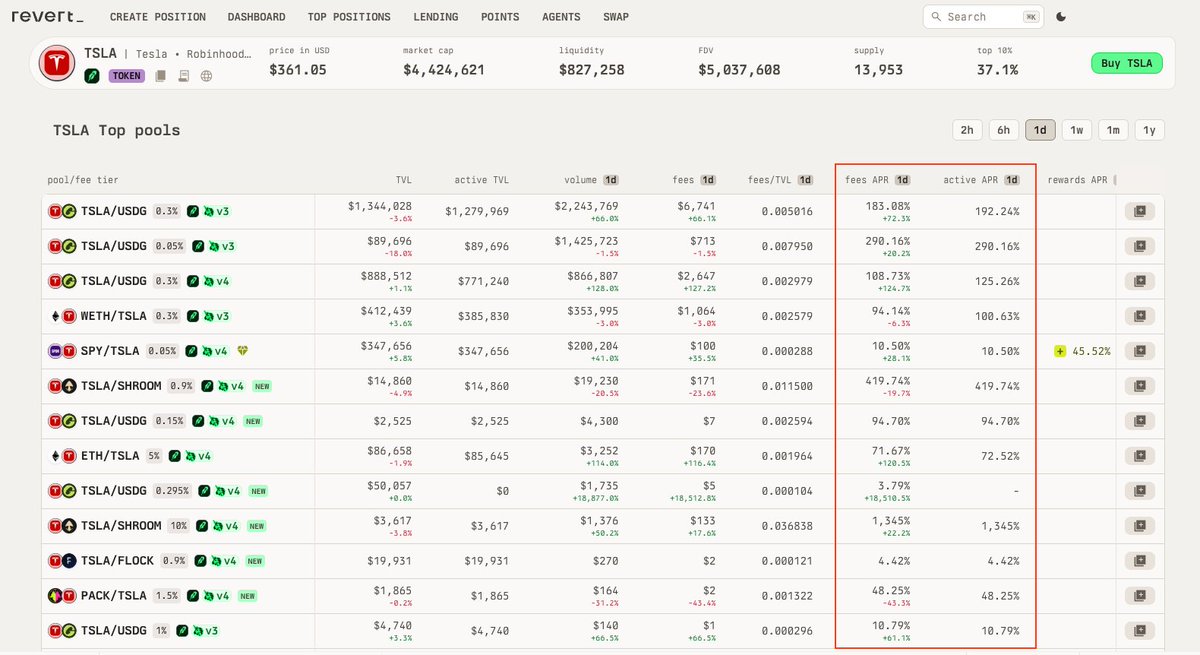Open the CREATE POSITION page
This screenshot has width=1200, height=655.
[x=158, y=17]
